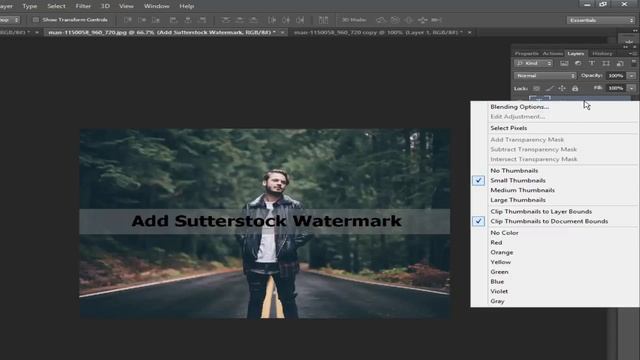Click the Align left edges icon
The width and height of the screenshot is (640, 360).
[x=173, y=20]
